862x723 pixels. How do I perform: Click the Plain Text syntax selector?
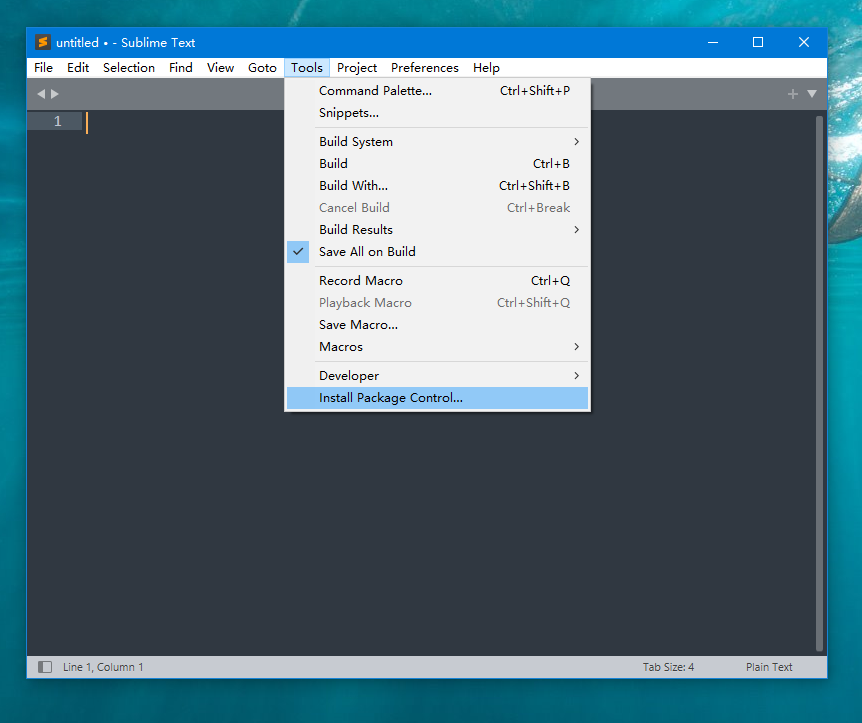click(769, 667)
